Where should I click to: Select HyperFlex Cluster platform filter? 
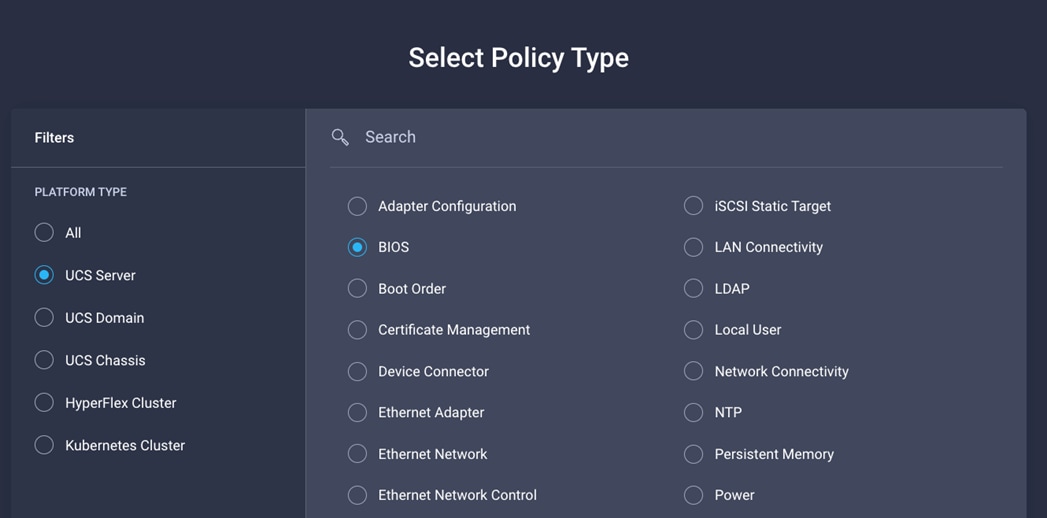pos(44,403)
